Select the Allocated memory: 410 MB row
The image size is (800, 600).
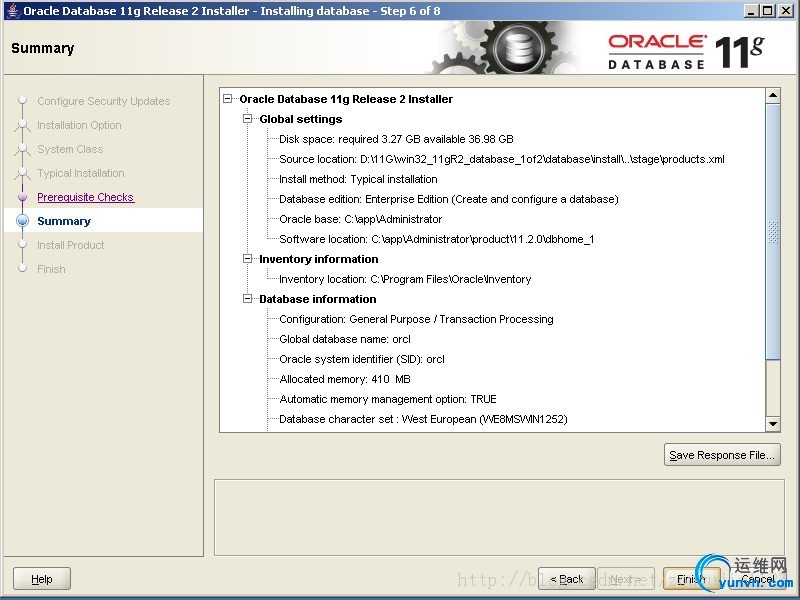[345, 379]
